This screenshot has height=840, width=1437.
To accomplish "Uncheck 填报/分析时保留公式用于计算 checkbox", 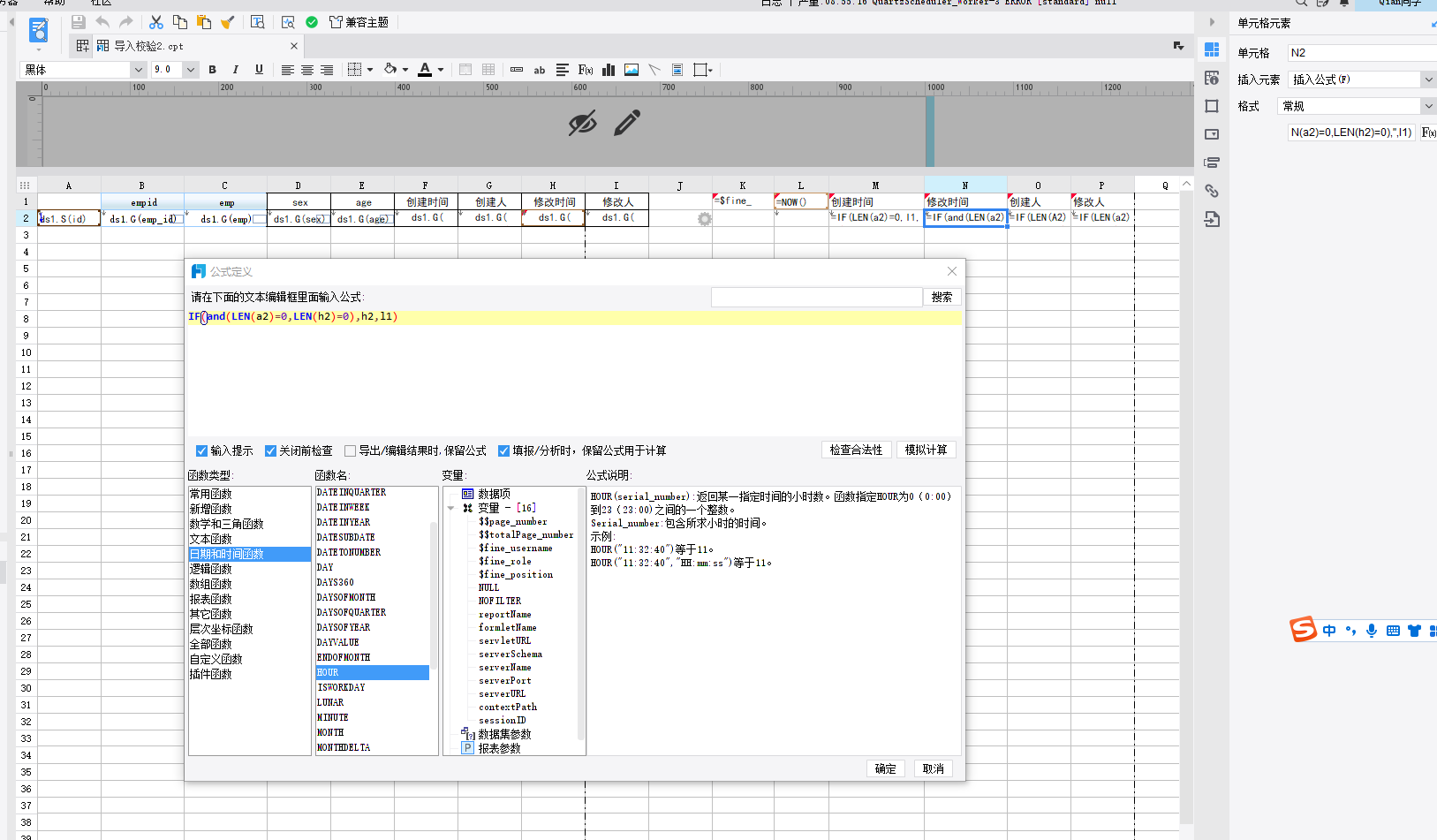I will (x=503, y=450).
